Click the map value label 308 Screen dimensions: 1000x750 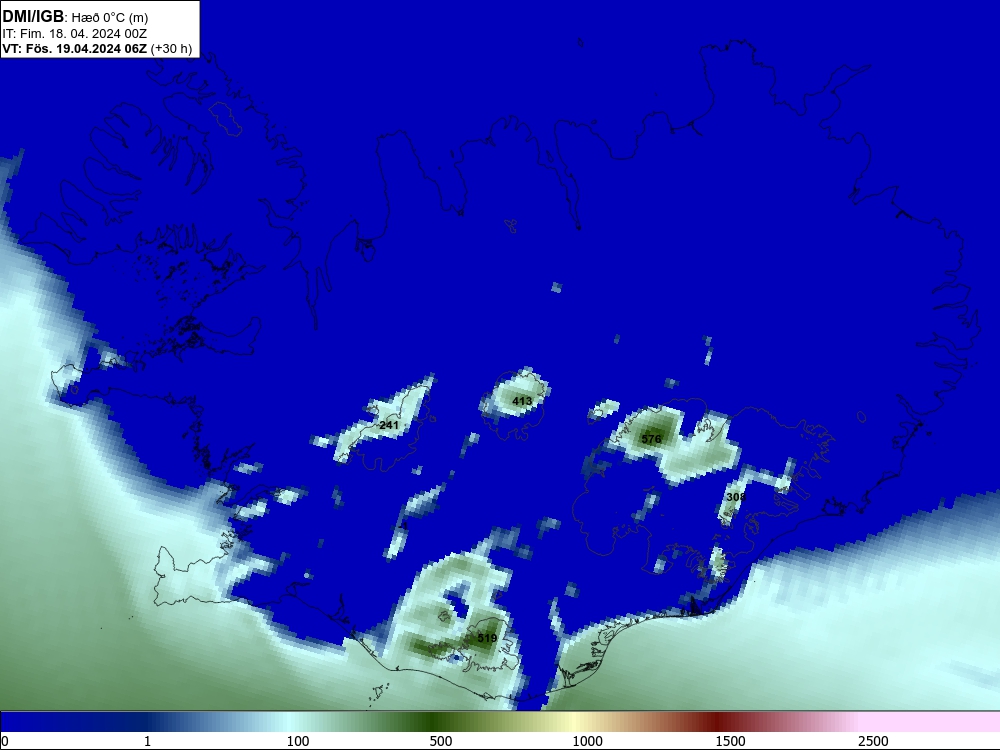pyautogui.click(x=735, y=497)
